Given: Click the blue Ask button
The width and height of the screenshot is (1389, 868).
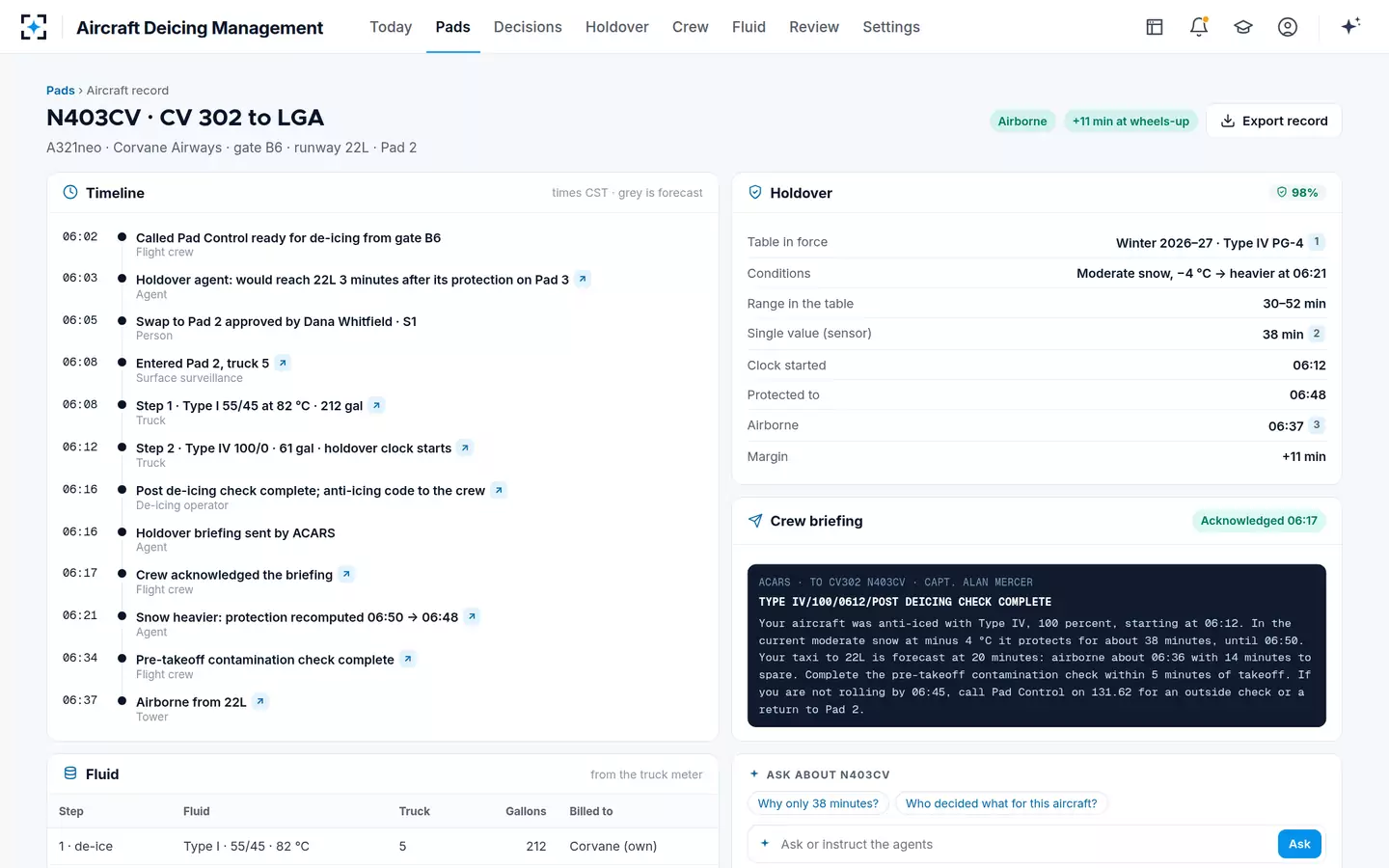Looking at the screenshot, I should (x=1299, y=844).
